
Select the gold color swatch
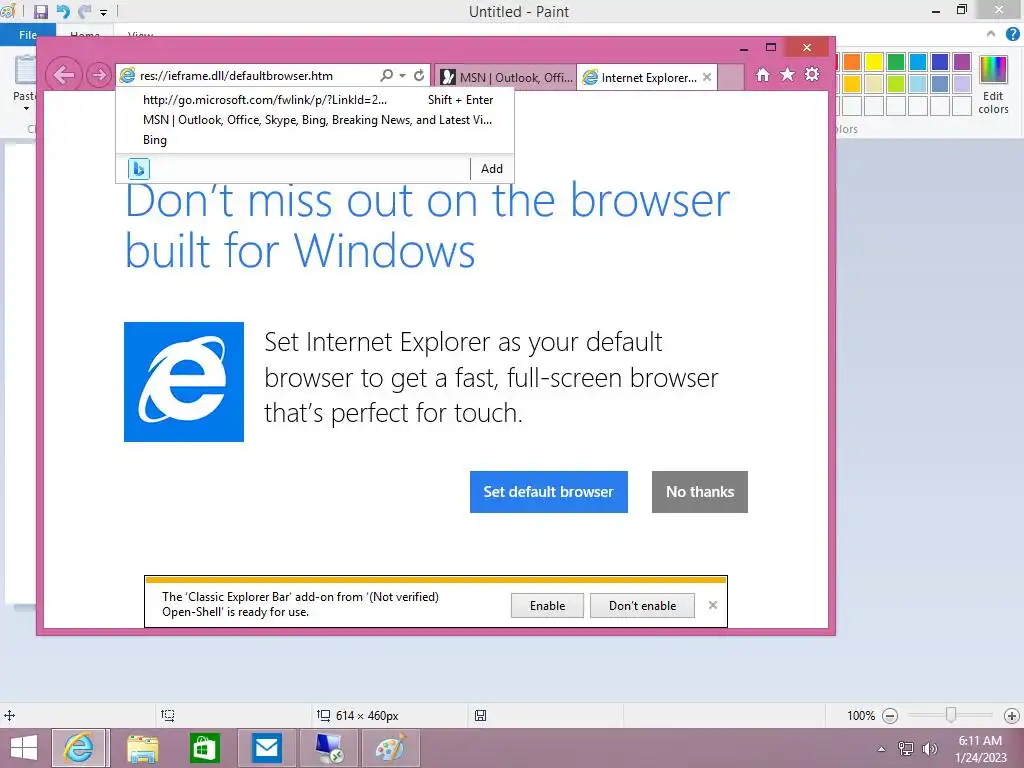coord(852,84)
